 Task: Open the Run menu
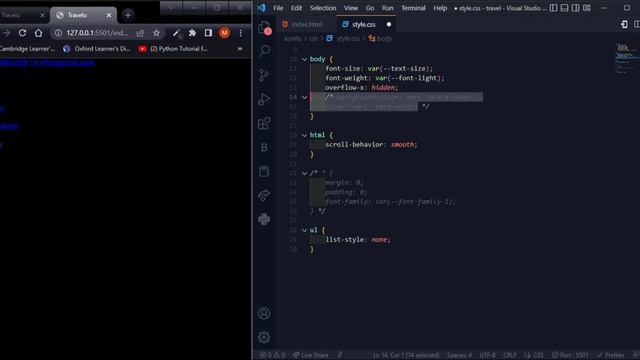[388, 8]
